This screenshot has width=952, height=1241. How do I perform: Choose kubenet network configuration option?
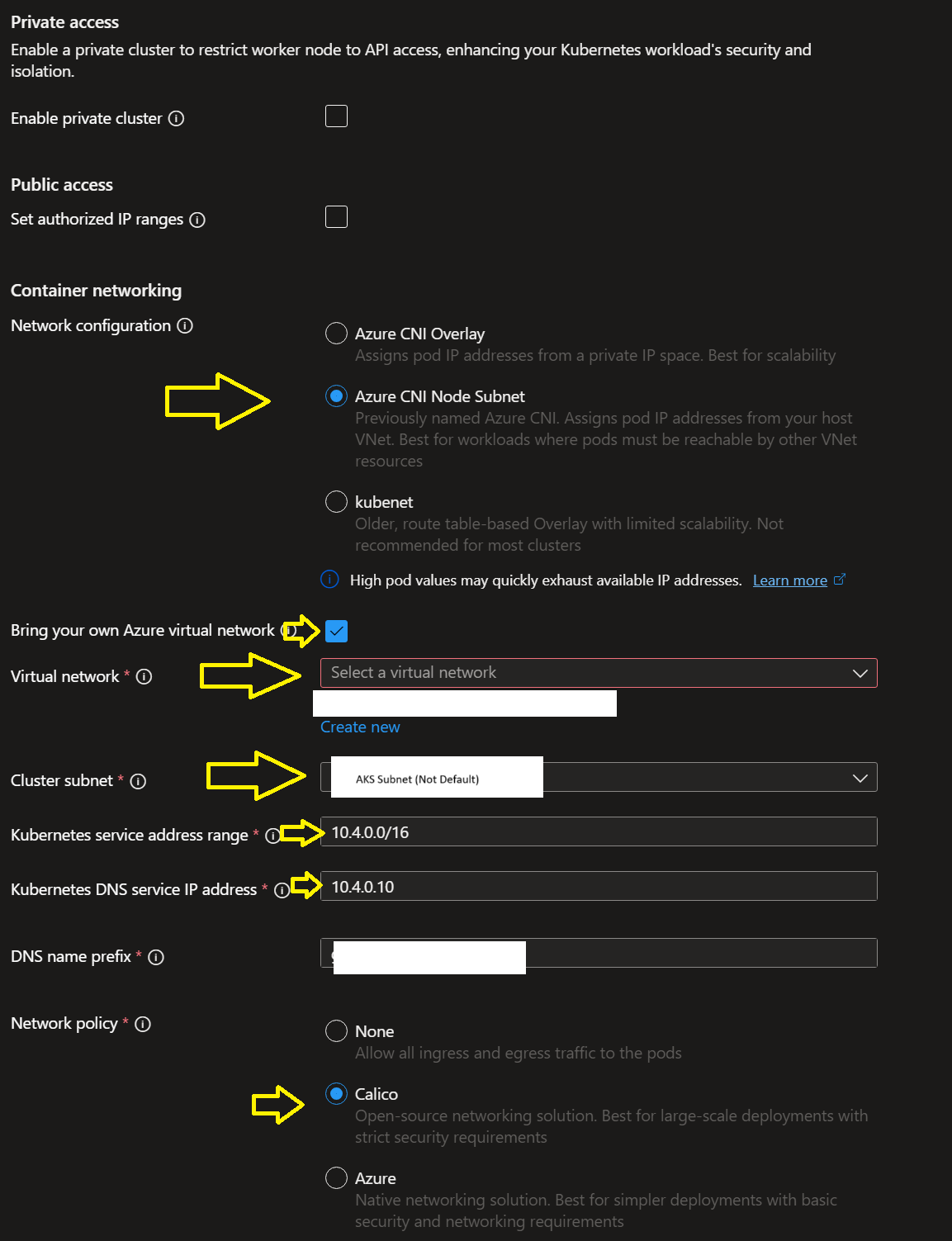[x=336, y=502]
